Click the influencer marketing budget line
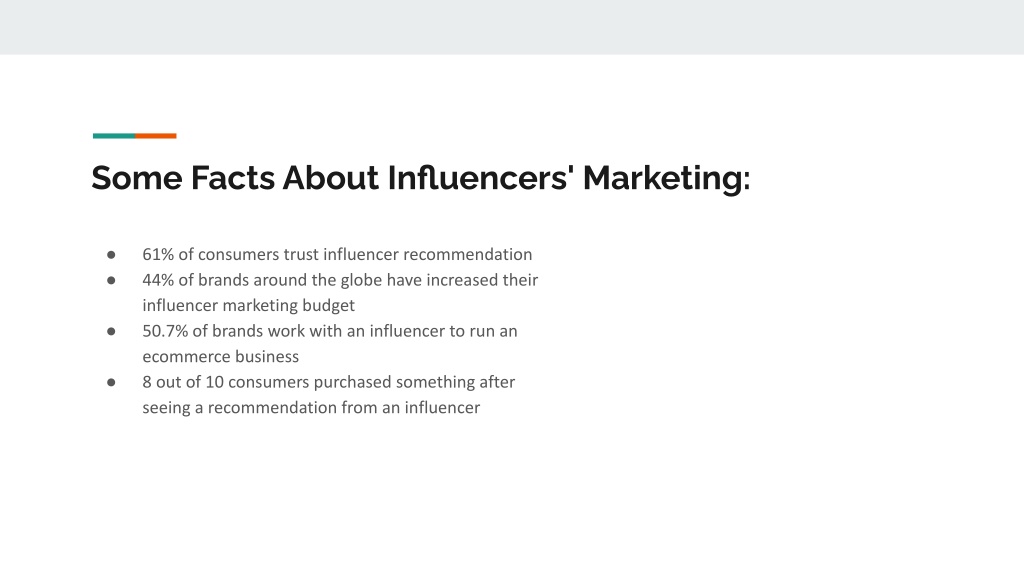The image size is (1024, 576). click(249, 306)
